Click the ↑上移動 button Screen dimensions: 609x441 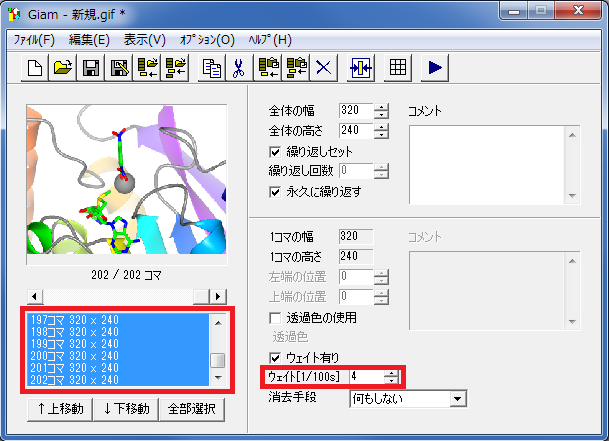point(60,409)
